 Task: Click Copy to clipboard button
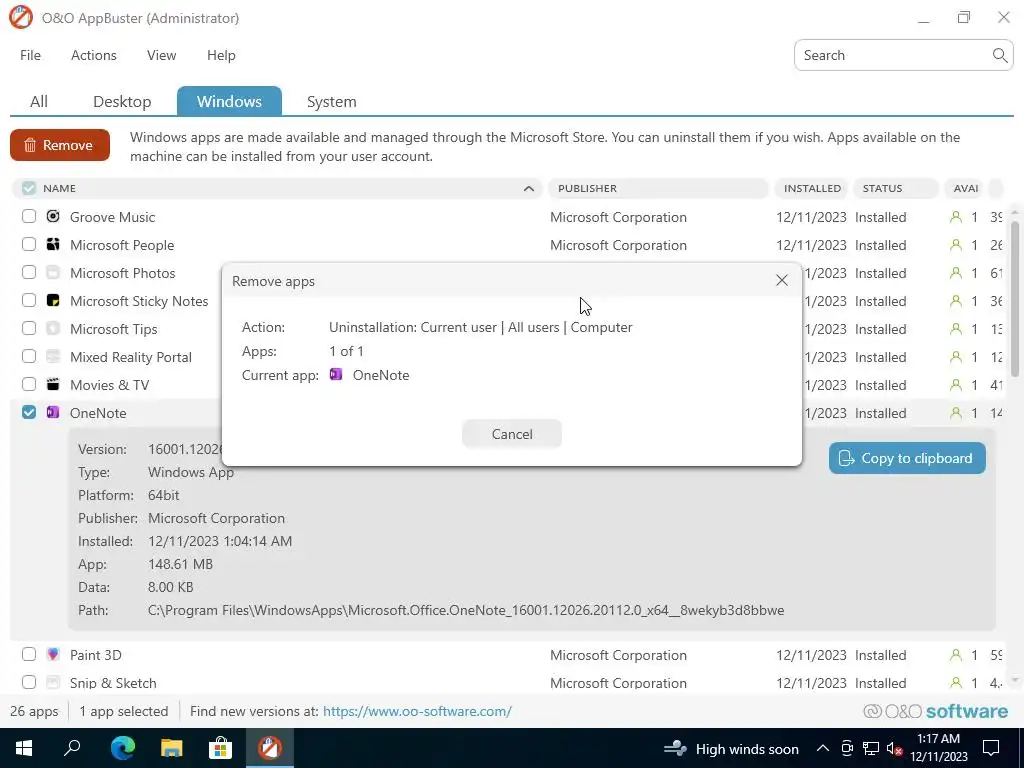tap(907, 458)
